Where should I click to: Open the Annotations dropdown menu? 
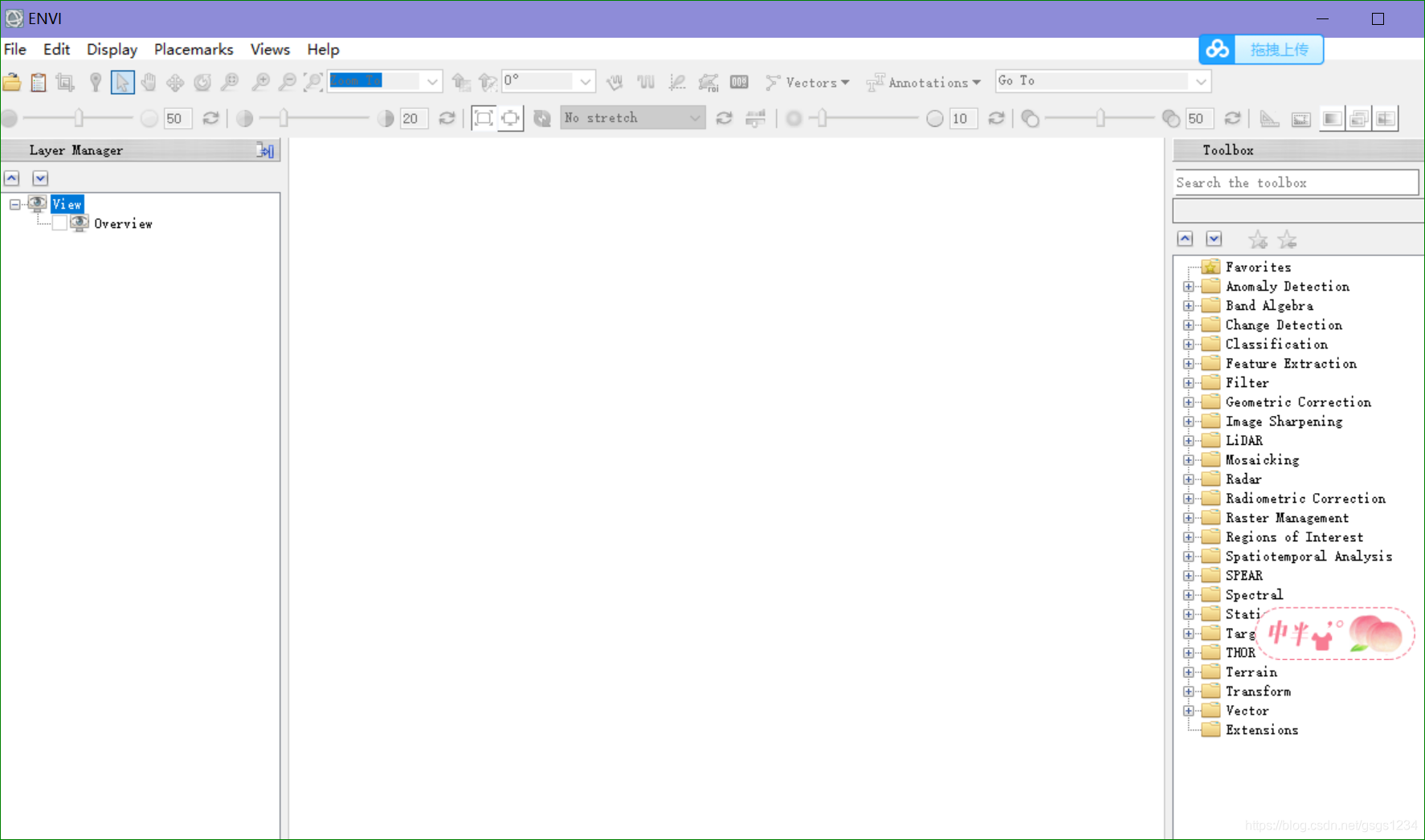pos(924,82)
